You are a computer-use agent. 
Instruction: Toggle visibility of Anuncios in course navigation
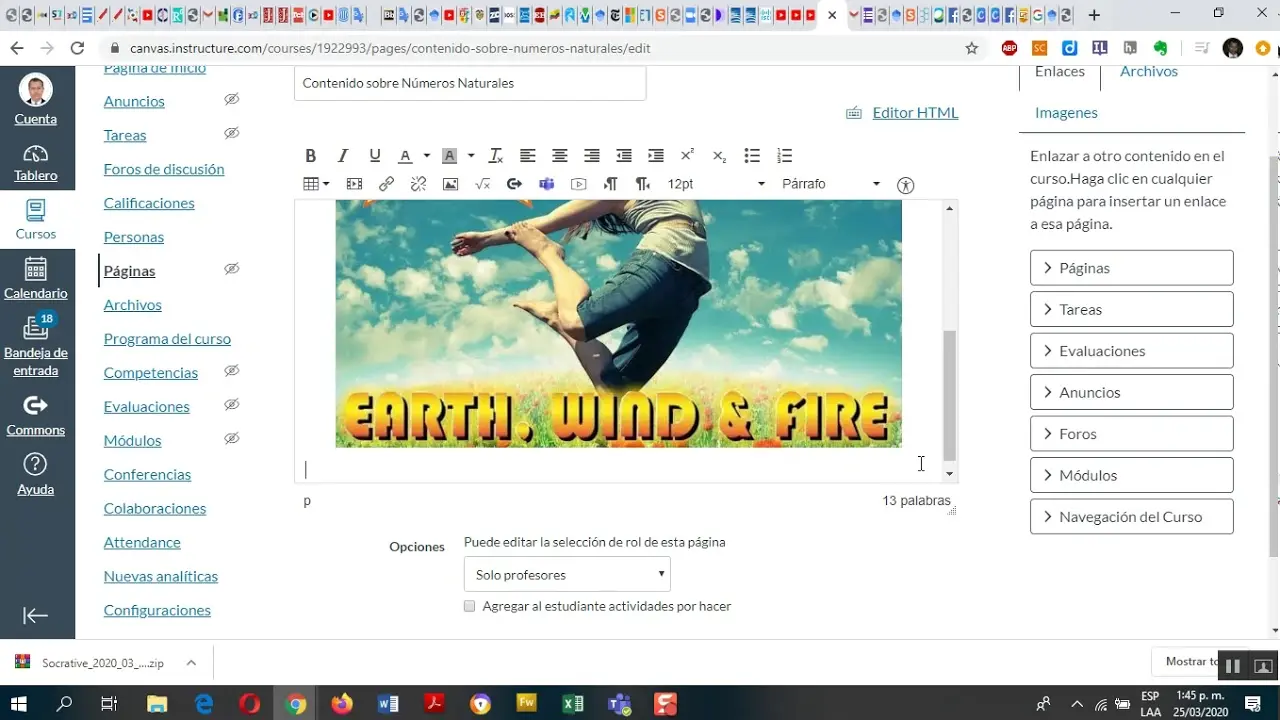tap(232, 99)
